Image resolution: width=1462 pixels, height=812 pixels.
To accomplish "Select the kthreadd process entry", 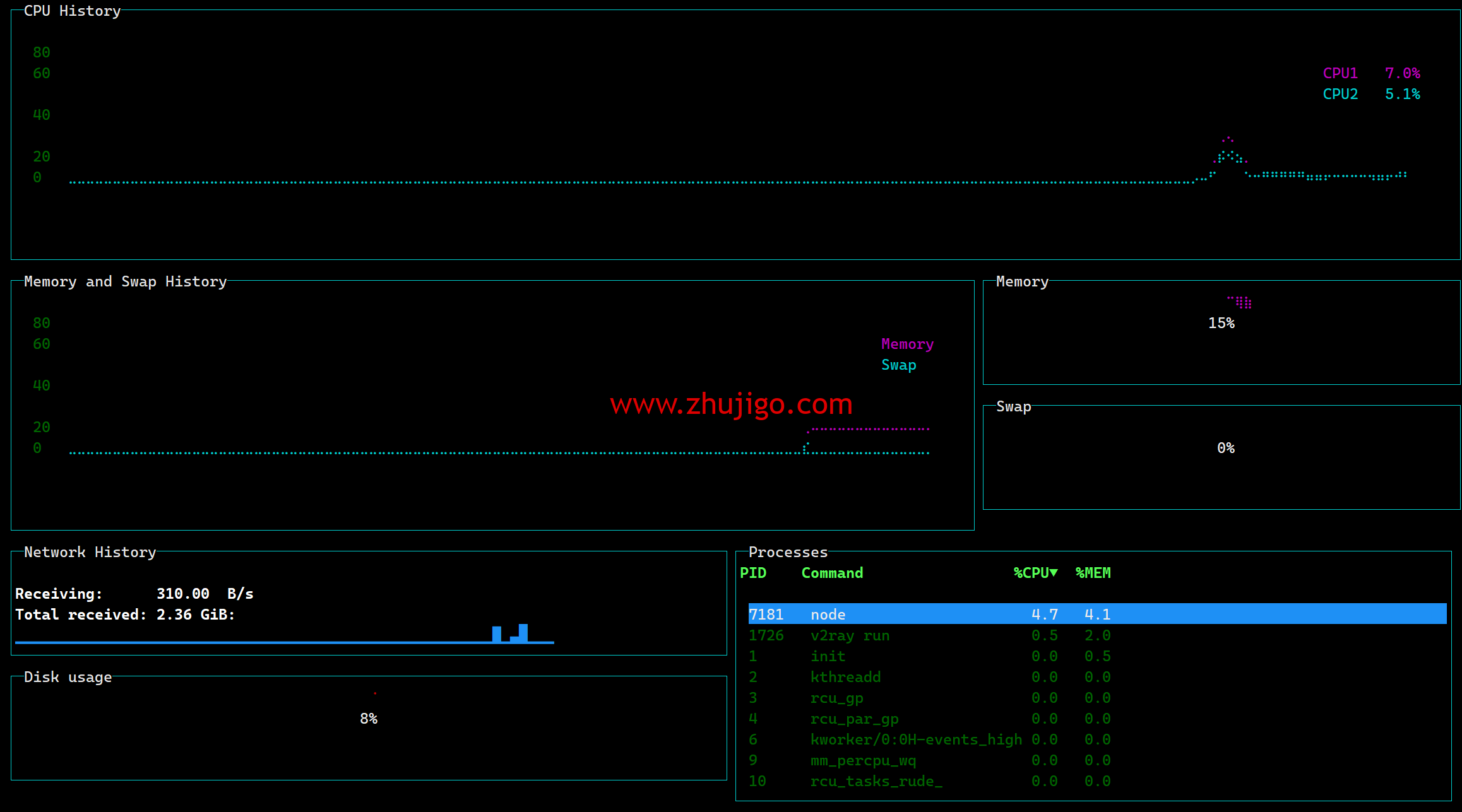I will click(845, 677).
